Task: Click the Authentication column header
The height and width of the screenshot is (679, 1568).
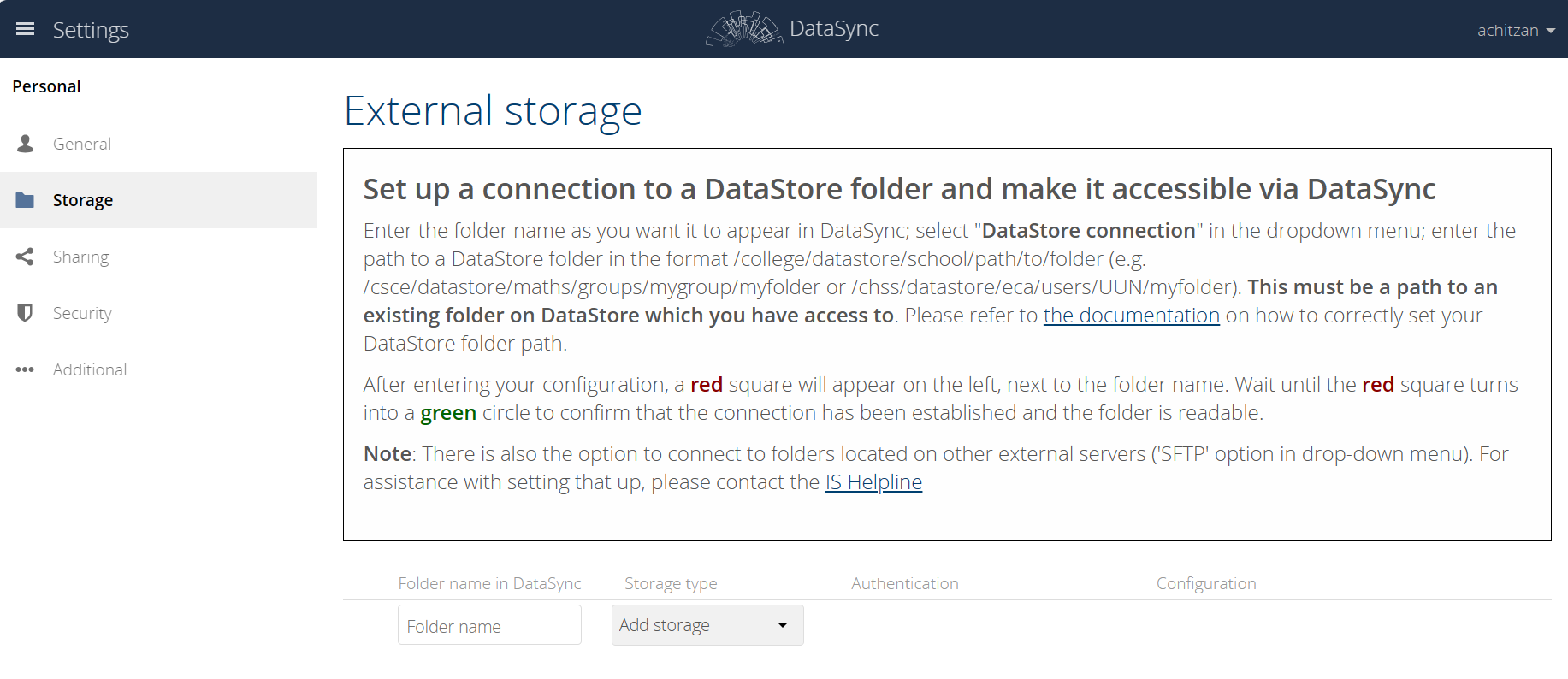Action: 904,583
